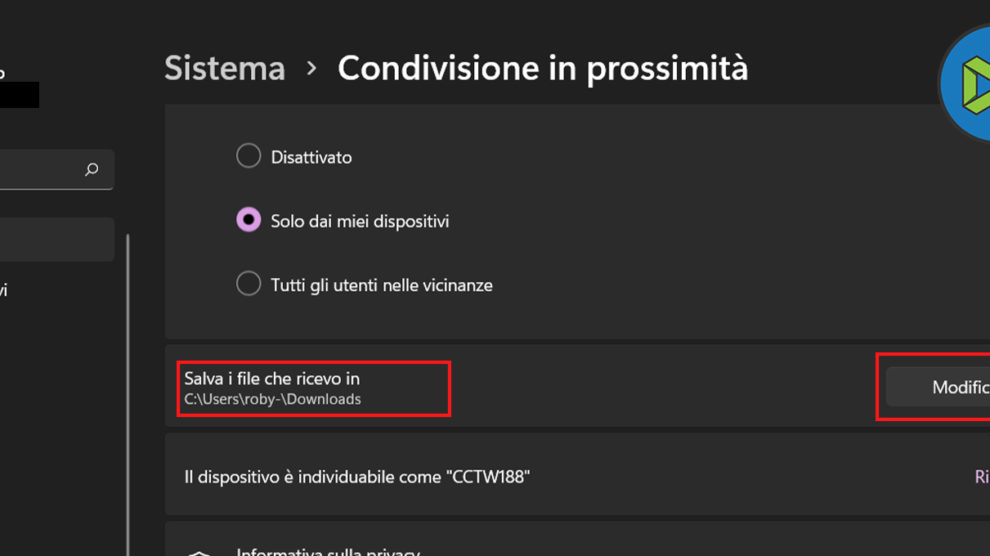Click the breadcrumb chevron after Sistema

coord(312,68)
